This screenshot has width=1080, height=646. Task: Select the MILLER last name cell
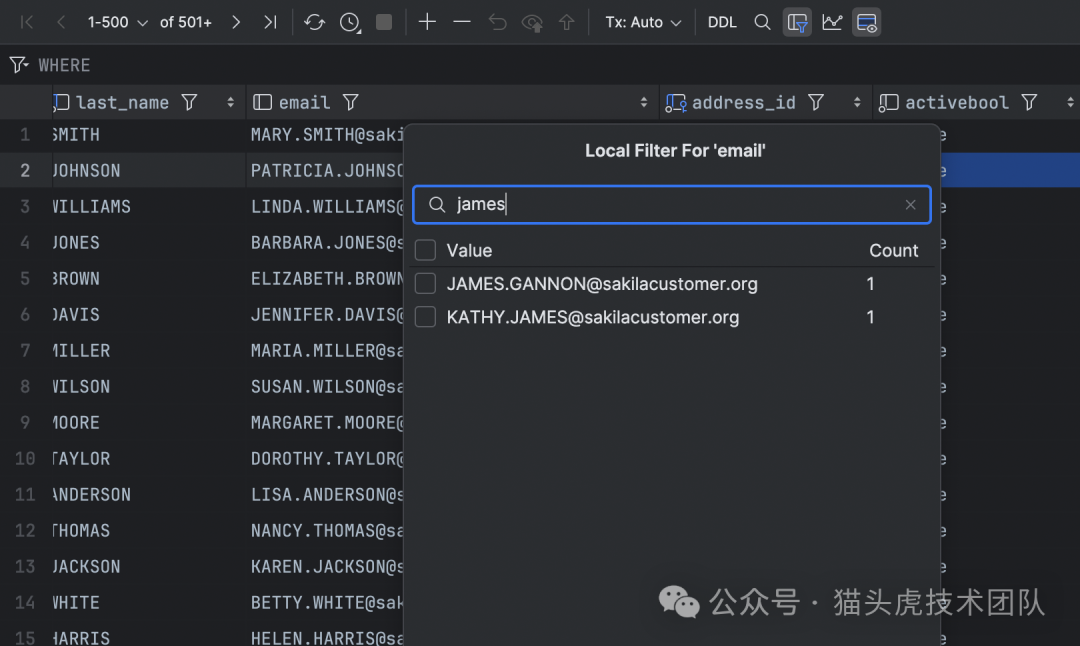coord(148,350)
